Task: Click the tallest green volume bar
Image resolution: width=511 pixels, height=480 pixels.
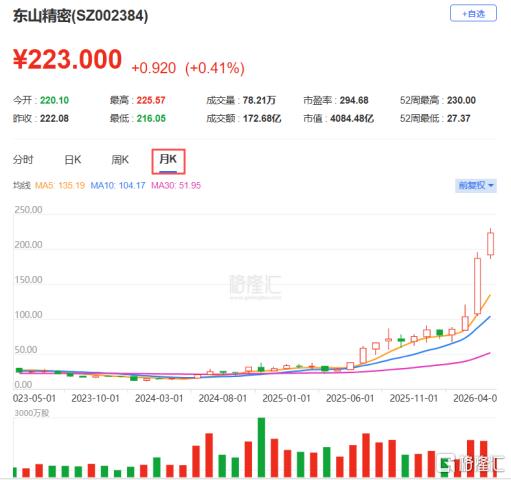Action: click(x=261, y=447)
